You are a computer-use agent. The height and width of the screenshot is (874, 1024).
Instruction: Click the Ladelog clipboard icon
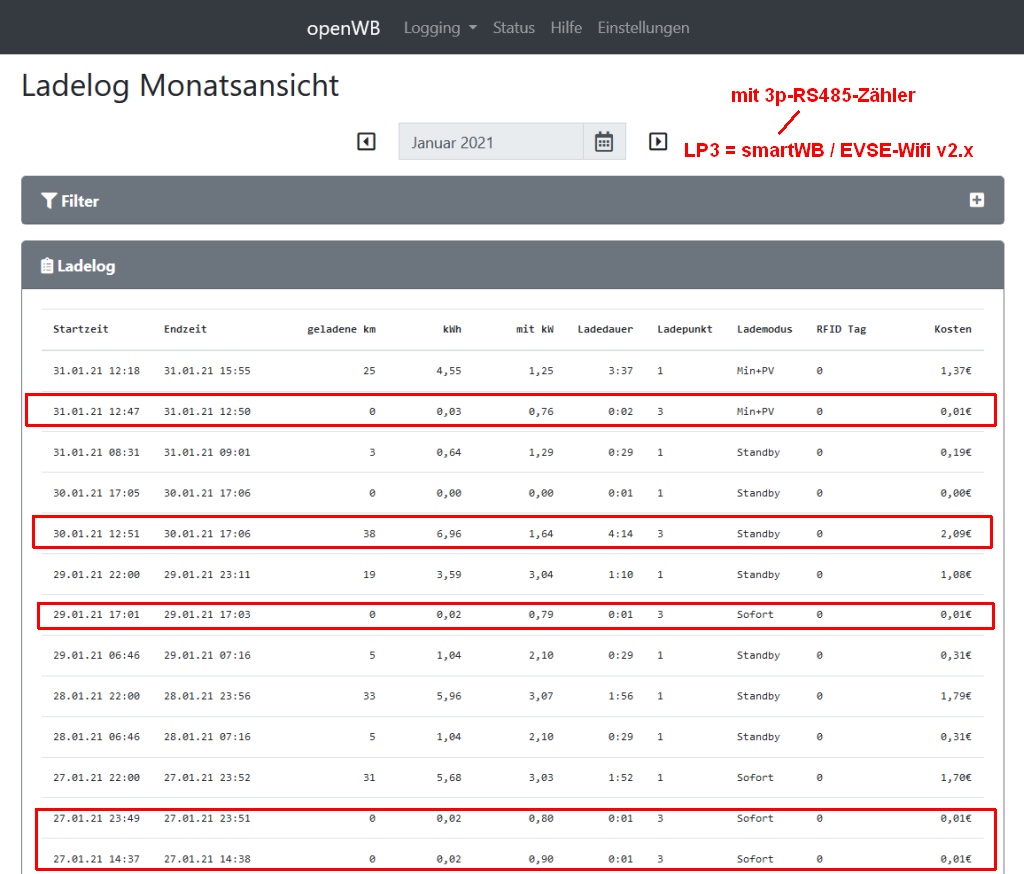tap(47, 266)
